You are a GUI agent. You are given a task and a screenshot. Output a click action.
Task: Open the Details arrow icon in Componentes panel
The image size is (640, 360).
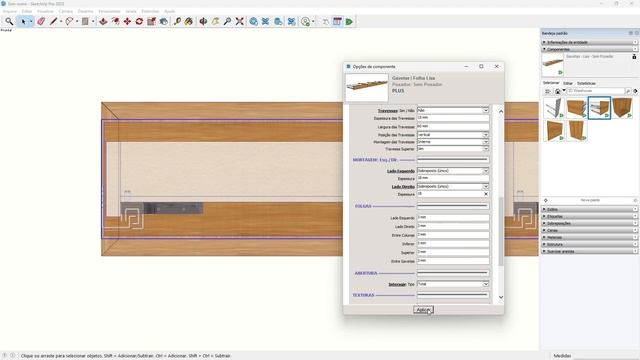(635, 91)
